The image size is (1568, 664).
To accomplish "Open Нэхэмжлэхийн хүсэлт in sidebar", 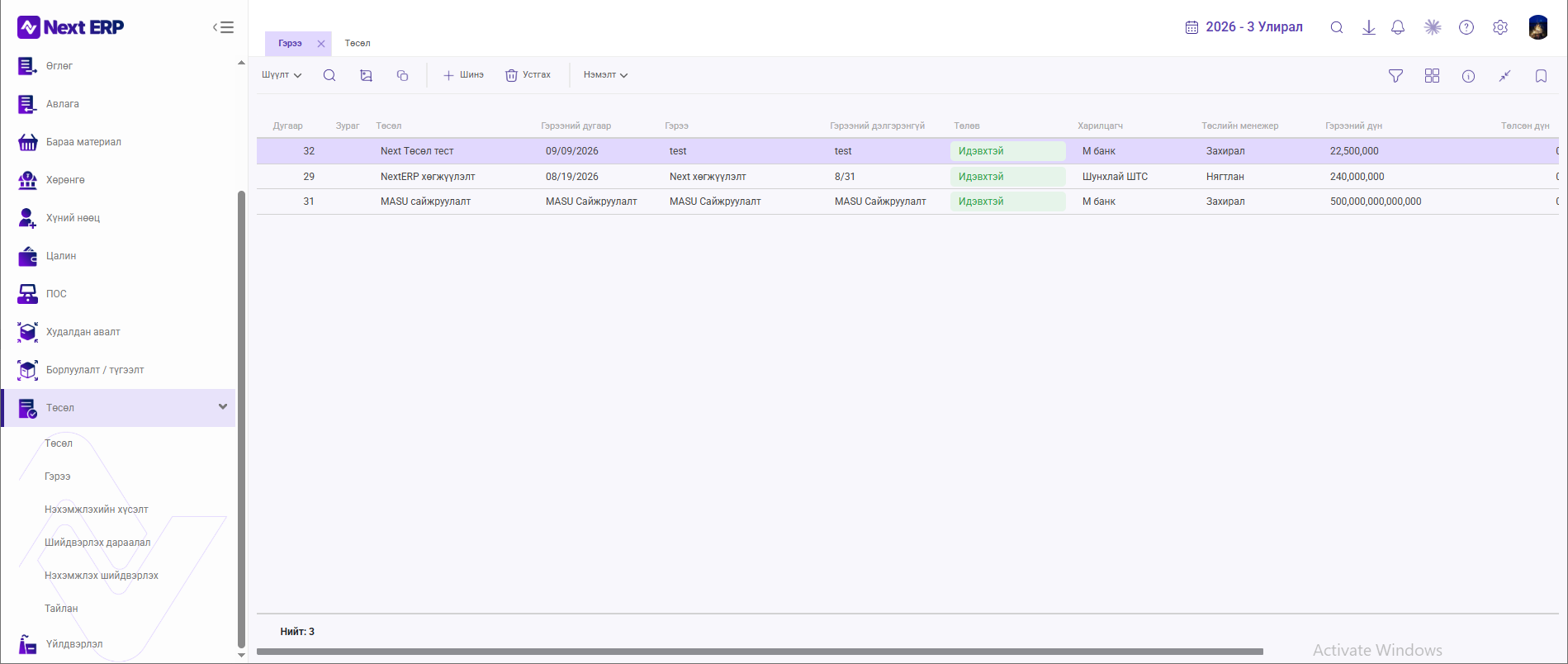I will [97, 510].
